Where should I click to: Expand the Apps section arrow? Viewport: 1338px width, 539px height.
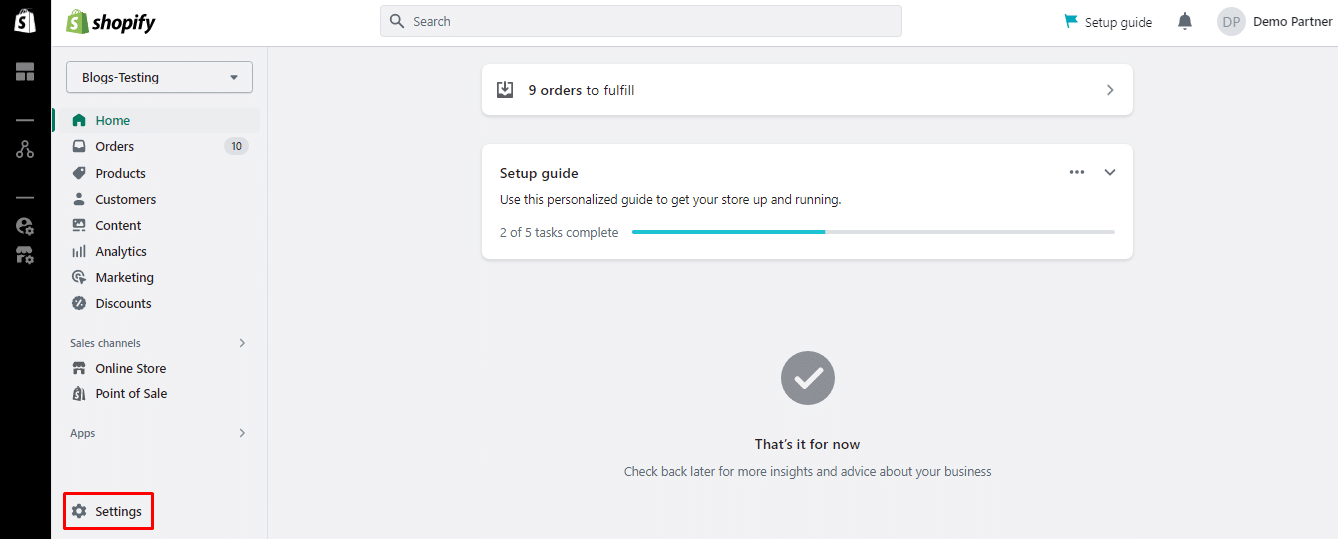pos(242,433)
